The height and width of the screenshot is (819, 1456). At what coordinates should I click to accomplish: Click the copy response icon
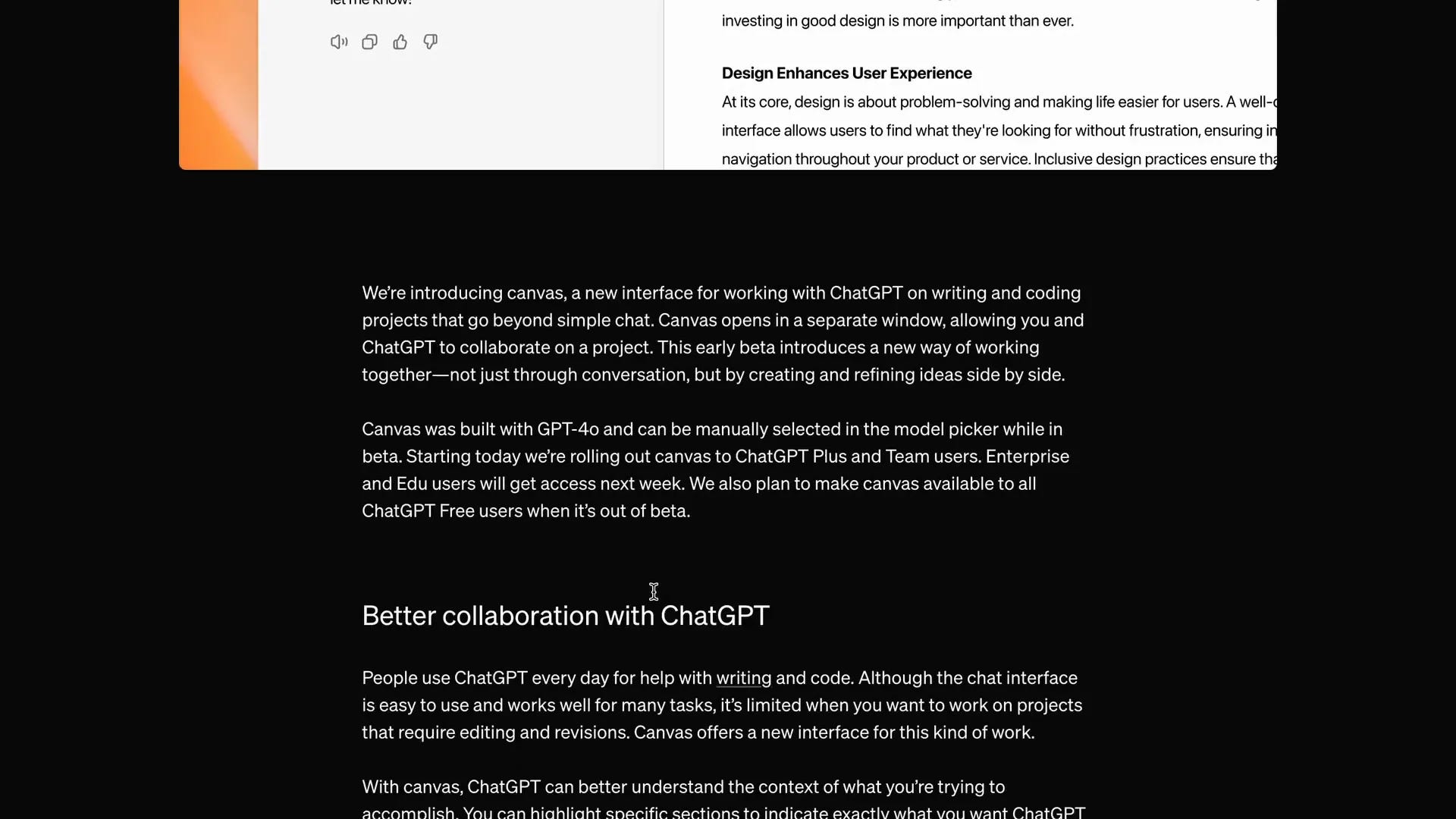(369, 41)
